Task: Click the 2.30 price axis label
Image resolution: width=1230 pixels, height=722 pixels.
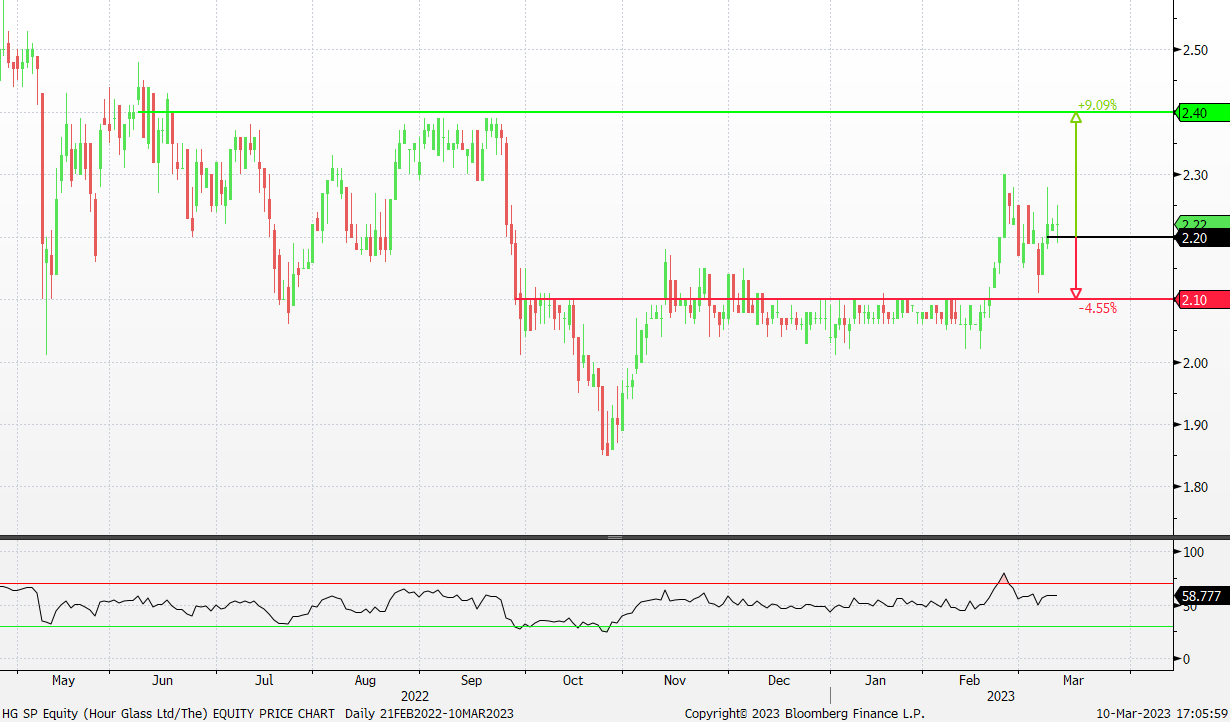Action: 1195,175
